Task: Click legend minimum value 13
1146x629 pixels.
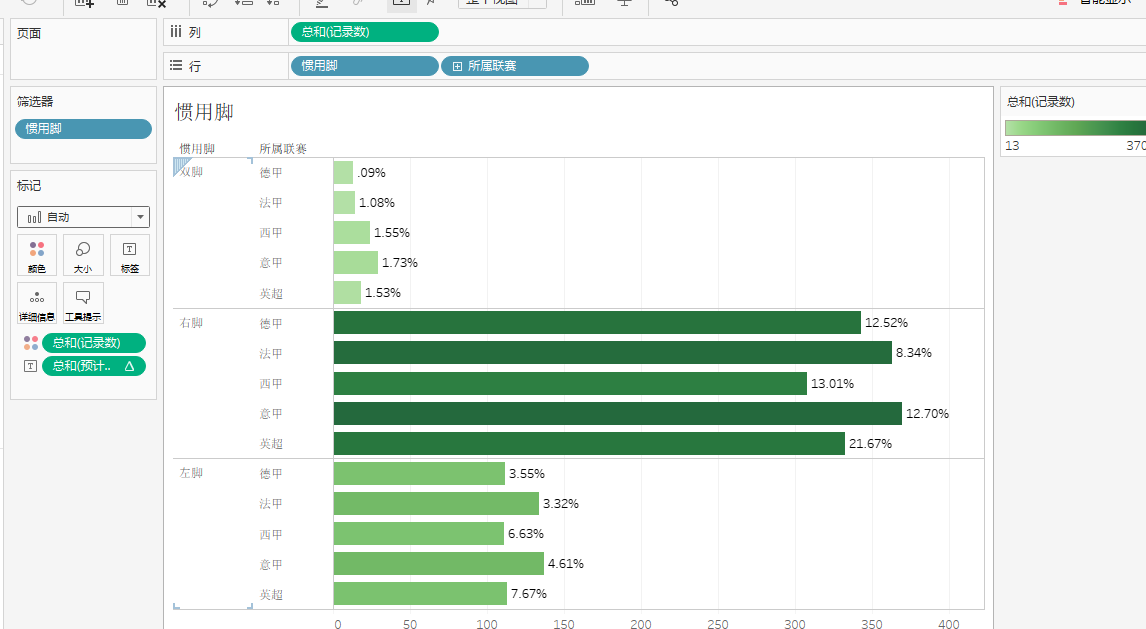Action: [x=1012, y=145]
